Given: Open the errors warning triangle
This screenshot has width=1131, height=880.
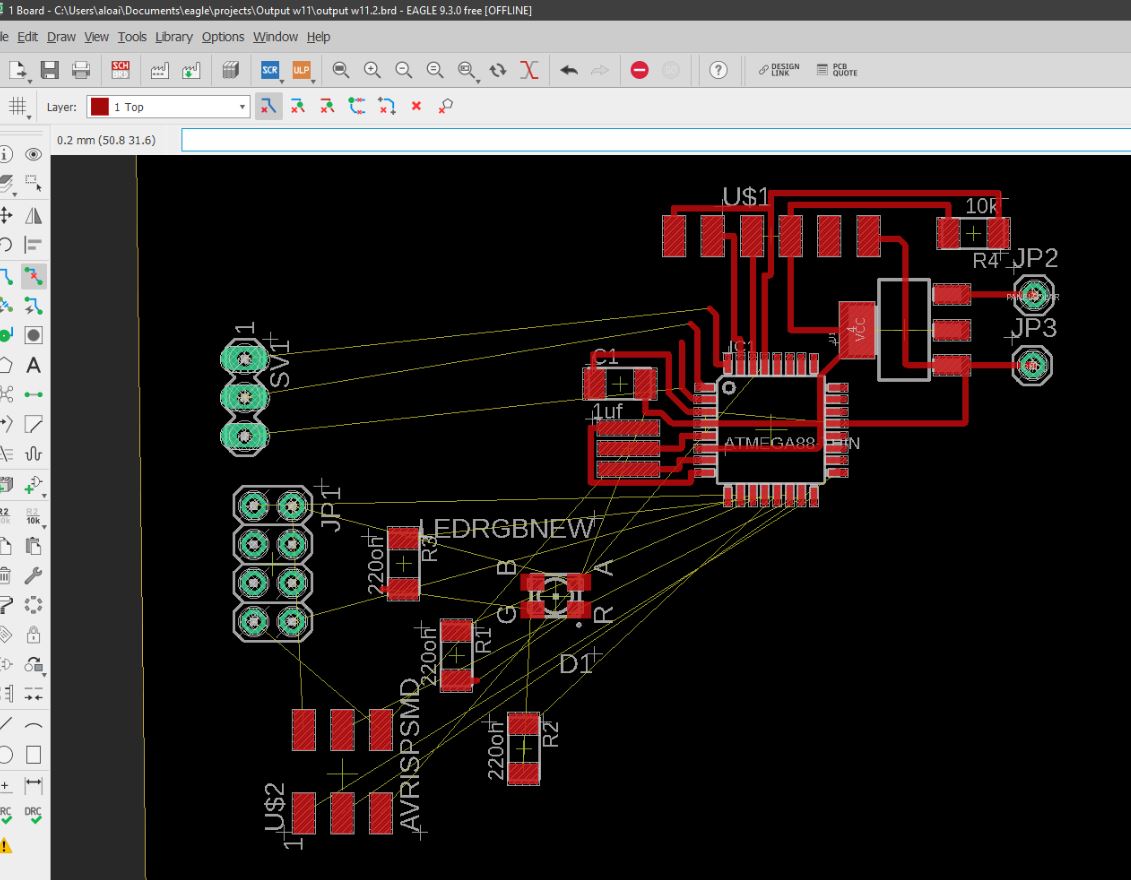Looking at the screenshot, I should pos(5,845).
